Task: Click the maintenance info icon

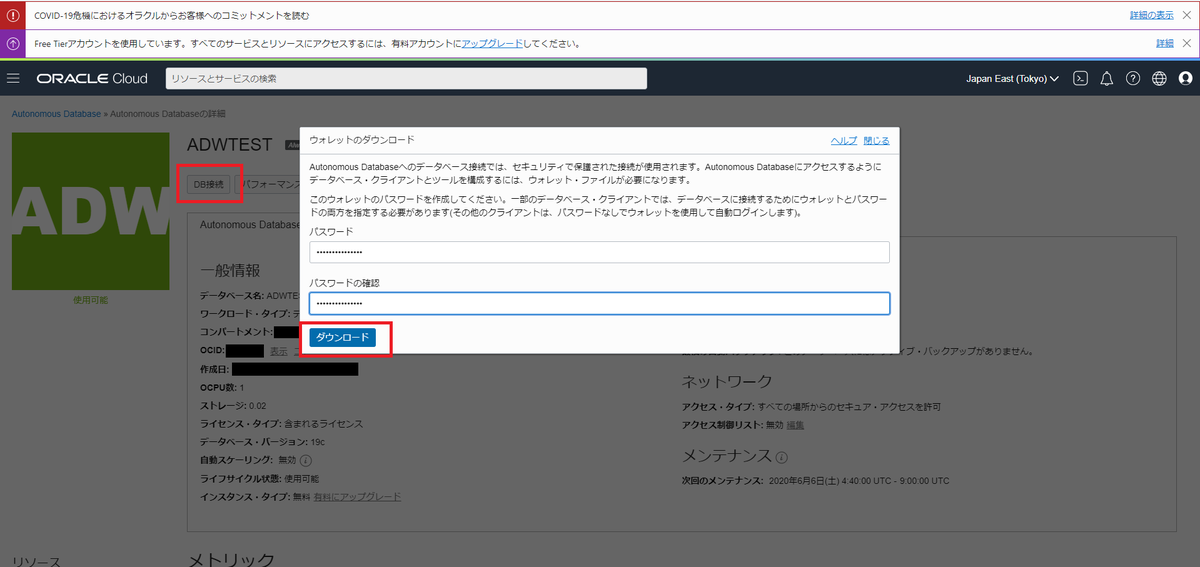Action: [x=781, y=455]
